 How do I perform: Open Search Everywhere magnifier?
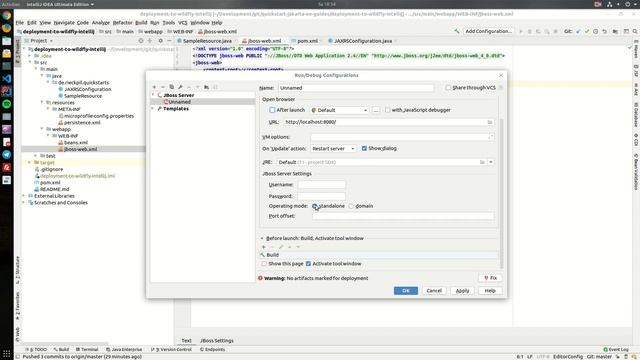[x=635, y=31]
